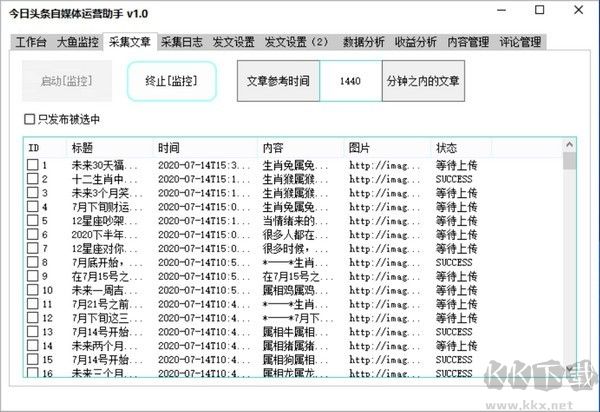The height and width of the screenshot is (412, 600).
Task: Select title 未来两个月... in row 14
Action: [104, 346]
